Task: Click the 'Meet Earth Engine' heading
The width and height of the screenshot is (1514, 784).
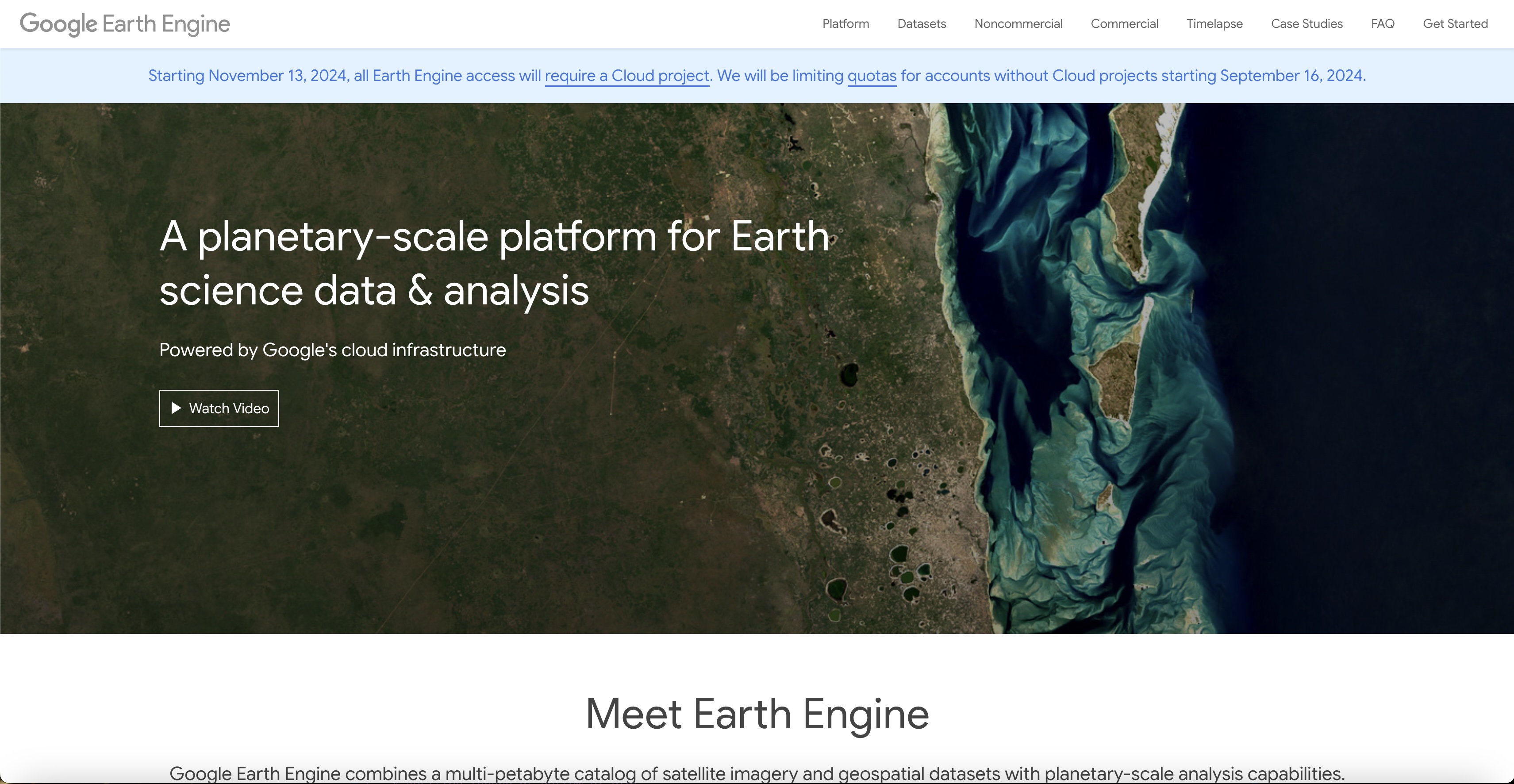Action: [x=757, y=714]
